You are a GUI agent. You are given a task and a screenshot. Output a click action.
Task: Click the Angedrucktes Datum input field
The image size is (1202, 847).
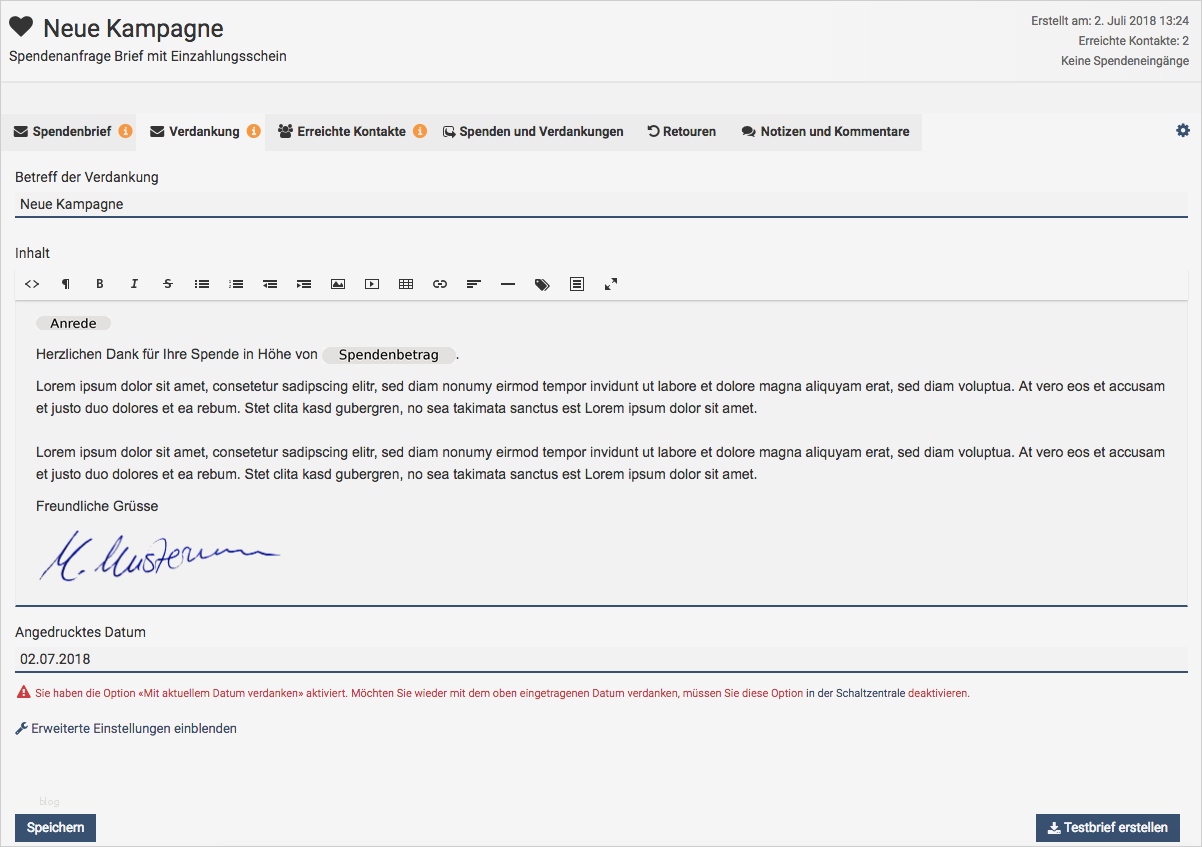300,659
